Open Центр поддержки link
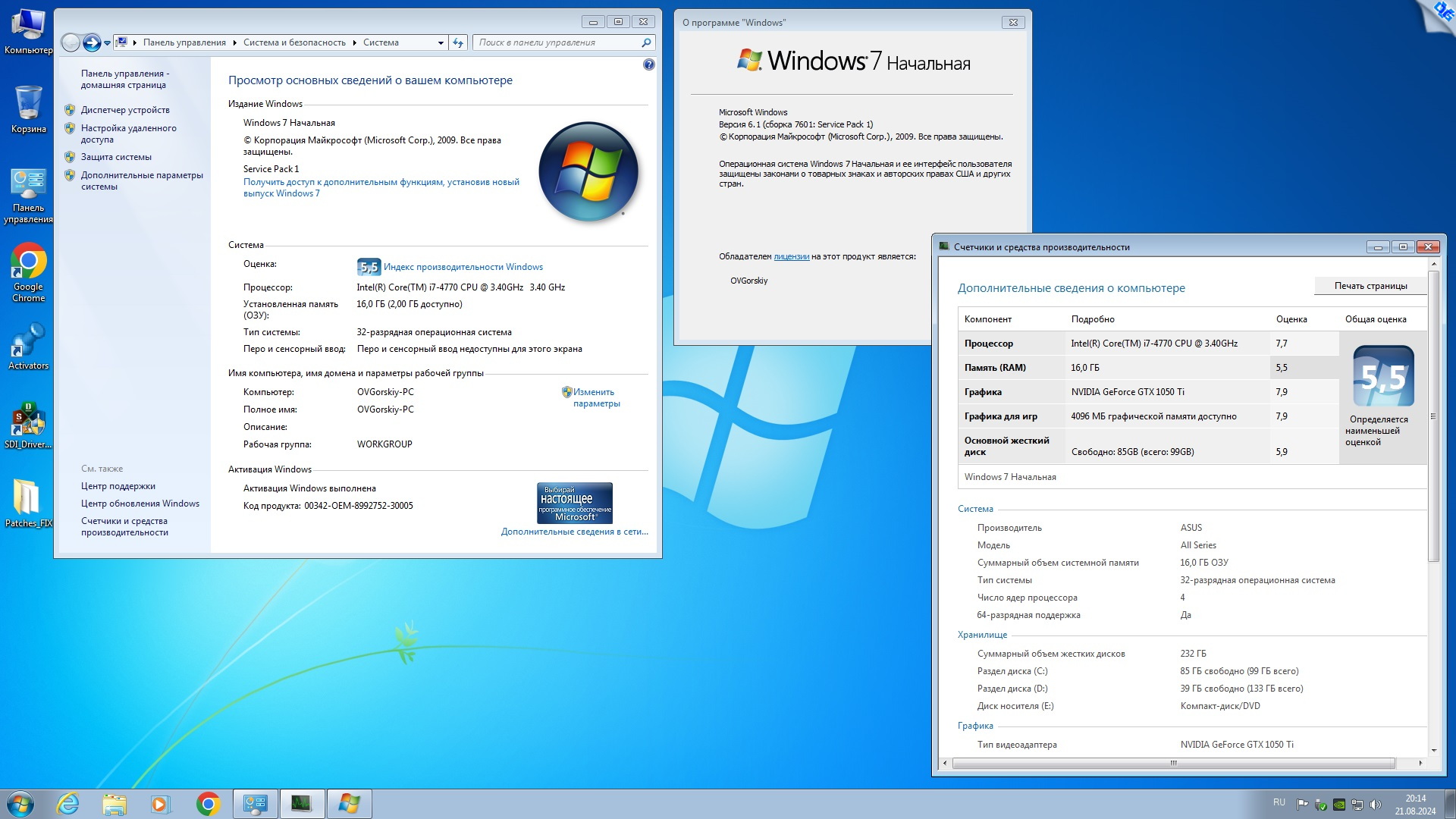This screenshot has width=1456, height=819. [118, 486]
